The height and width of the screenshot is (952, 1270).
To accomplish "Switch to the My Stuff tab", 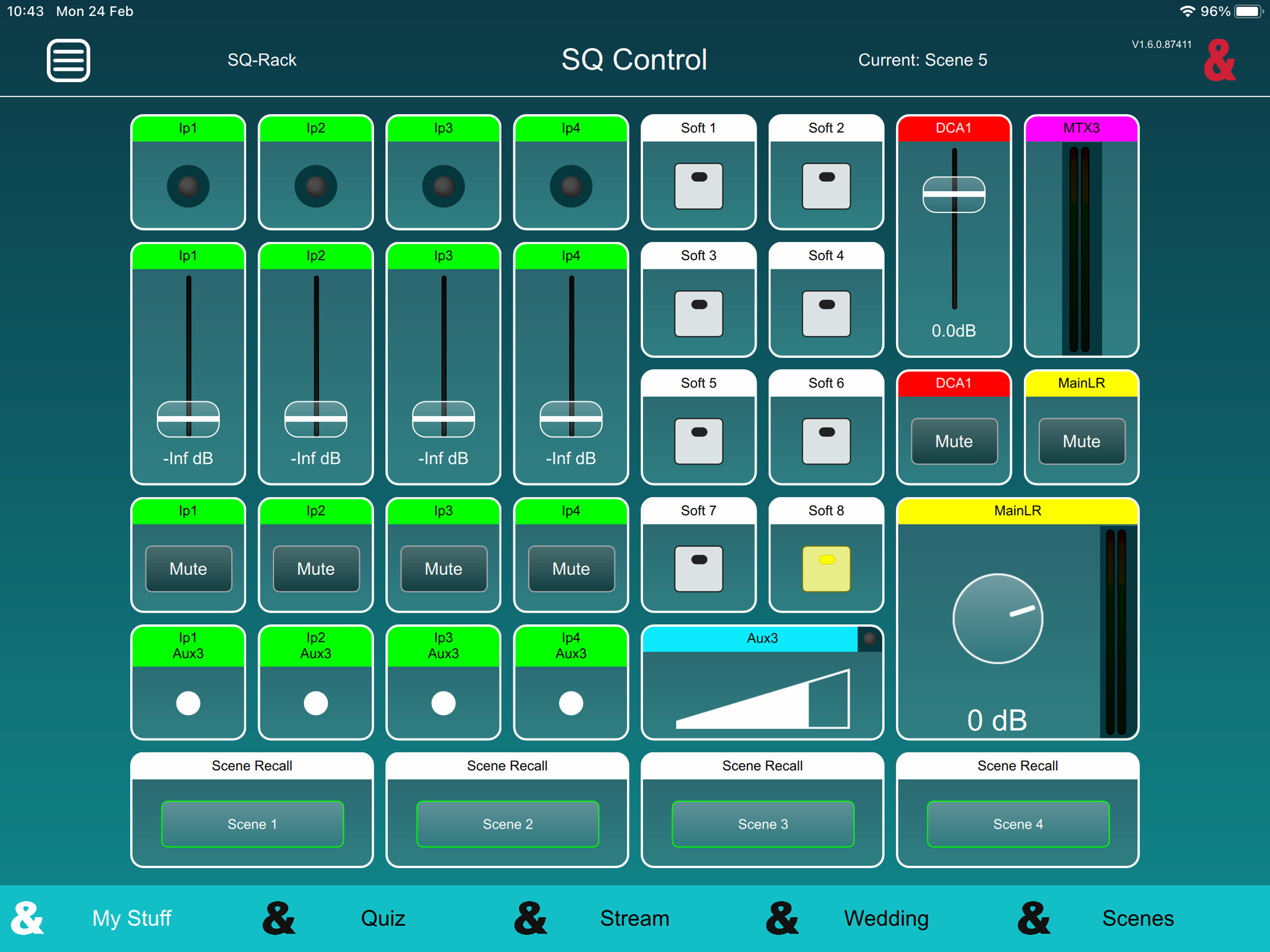I will (x=132, y=918).
